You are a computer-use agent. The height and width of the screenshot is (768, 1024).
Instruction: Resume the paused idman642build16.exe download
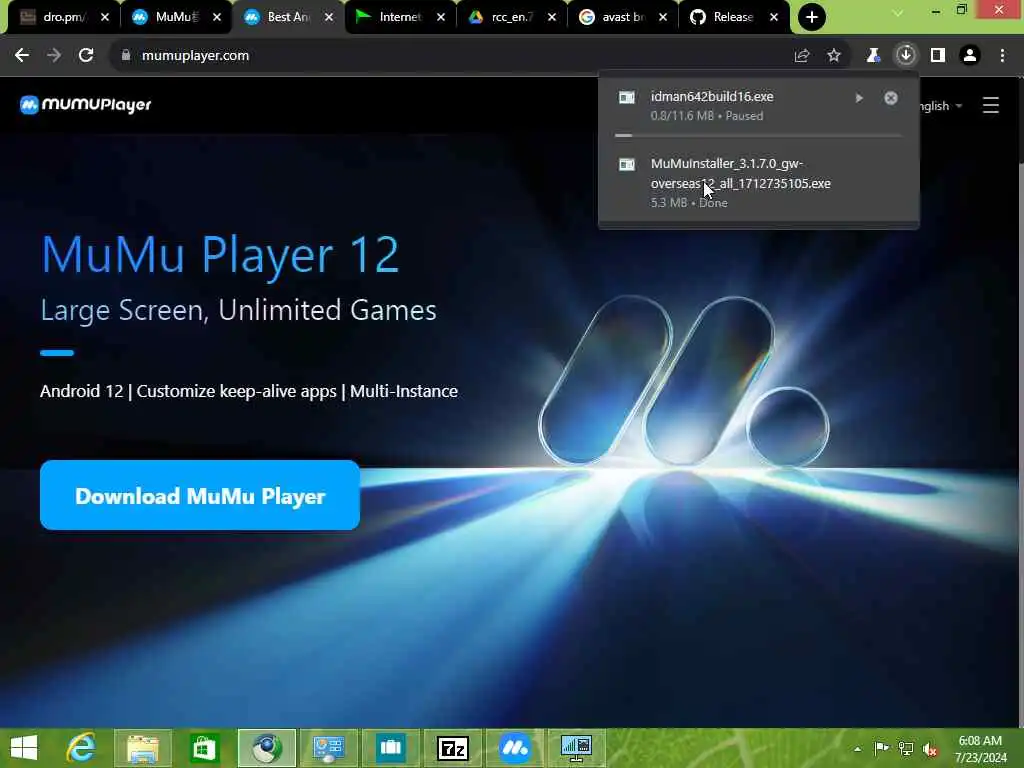point(859,98)
